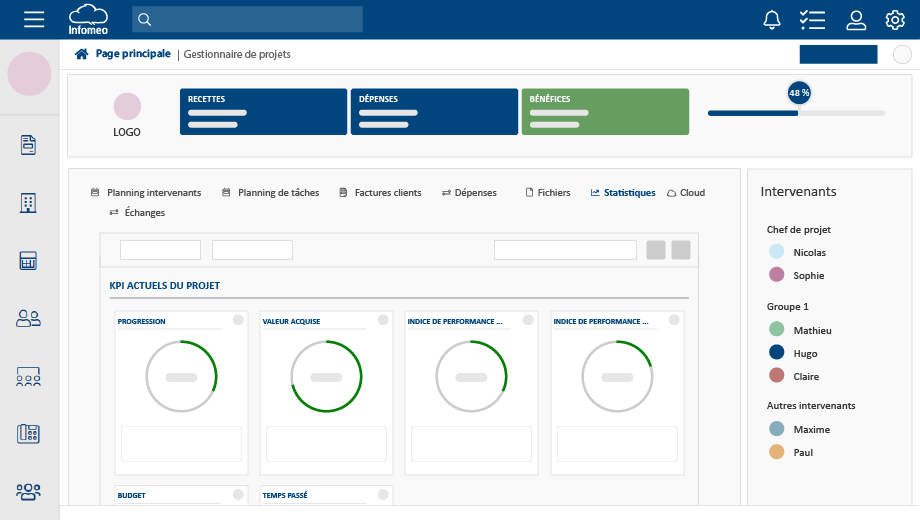Open the settings gear
920x520 pixels.
[895, 20]
